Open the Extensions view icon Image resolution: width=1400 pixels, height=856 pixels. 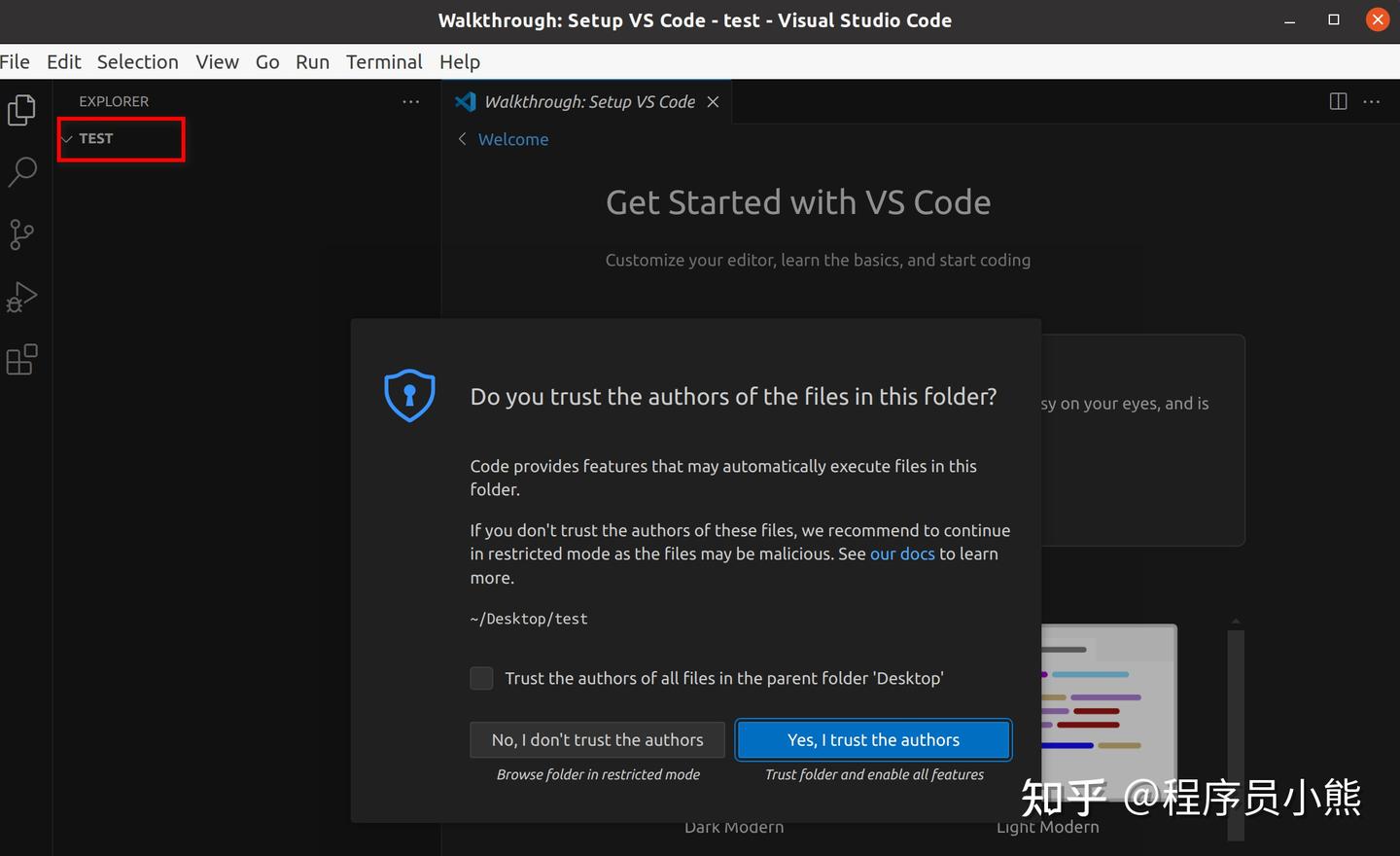click(x=21, y=360)
